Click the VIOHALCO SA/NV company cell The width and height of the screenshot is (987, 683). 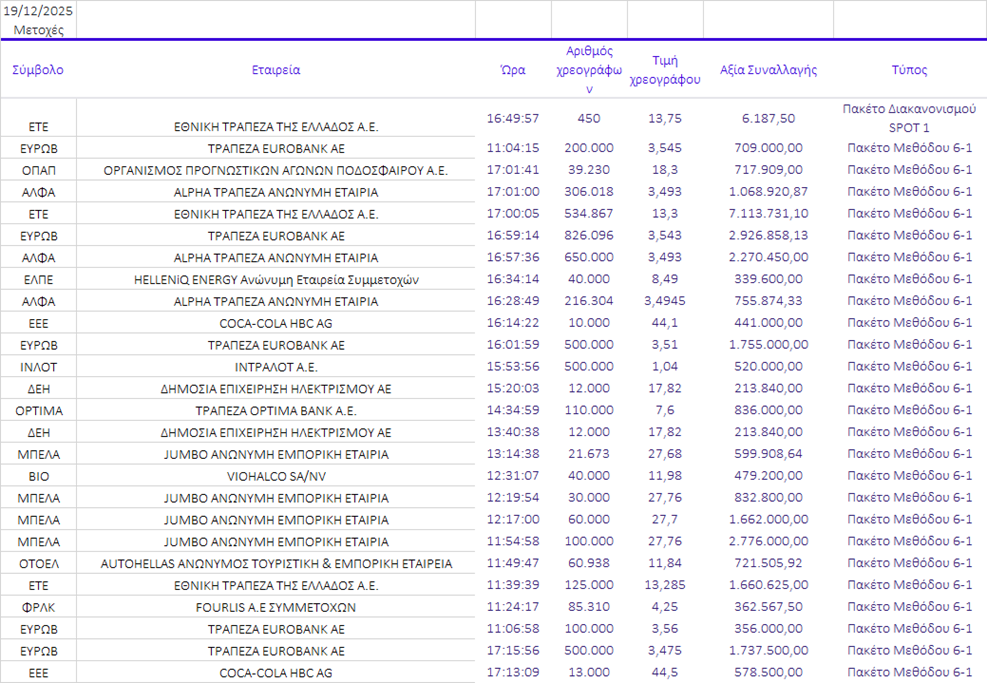click(276, 476)
